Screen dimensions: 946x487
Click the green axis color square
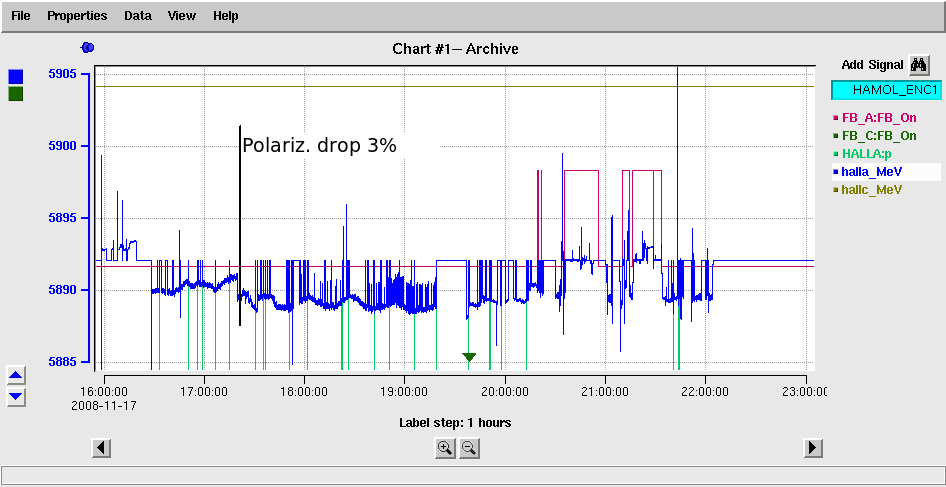coord(16,94)
